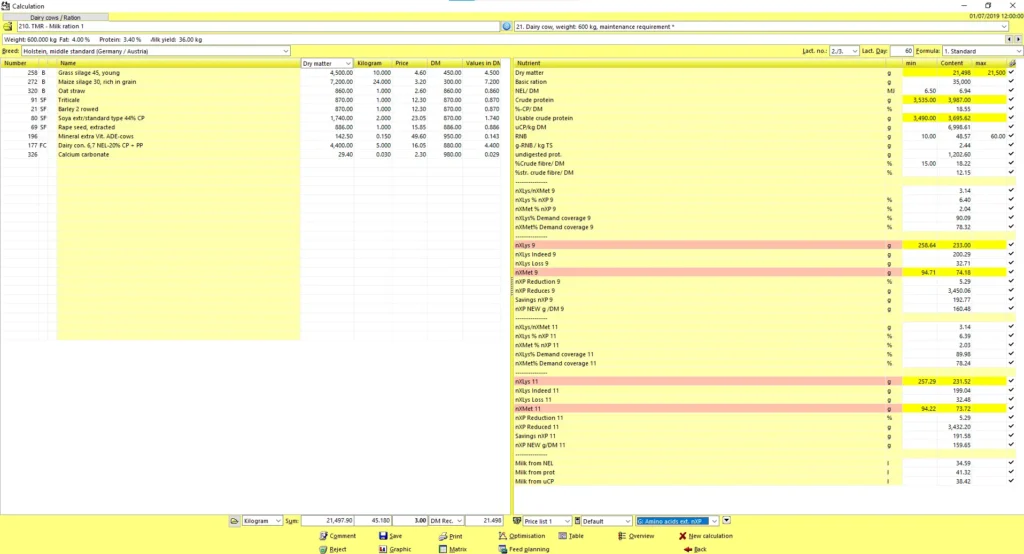Image resolution: width=1024 pixels, height=554 pixels.
Task: Open the Overview icon
Action: coord(622,536)
